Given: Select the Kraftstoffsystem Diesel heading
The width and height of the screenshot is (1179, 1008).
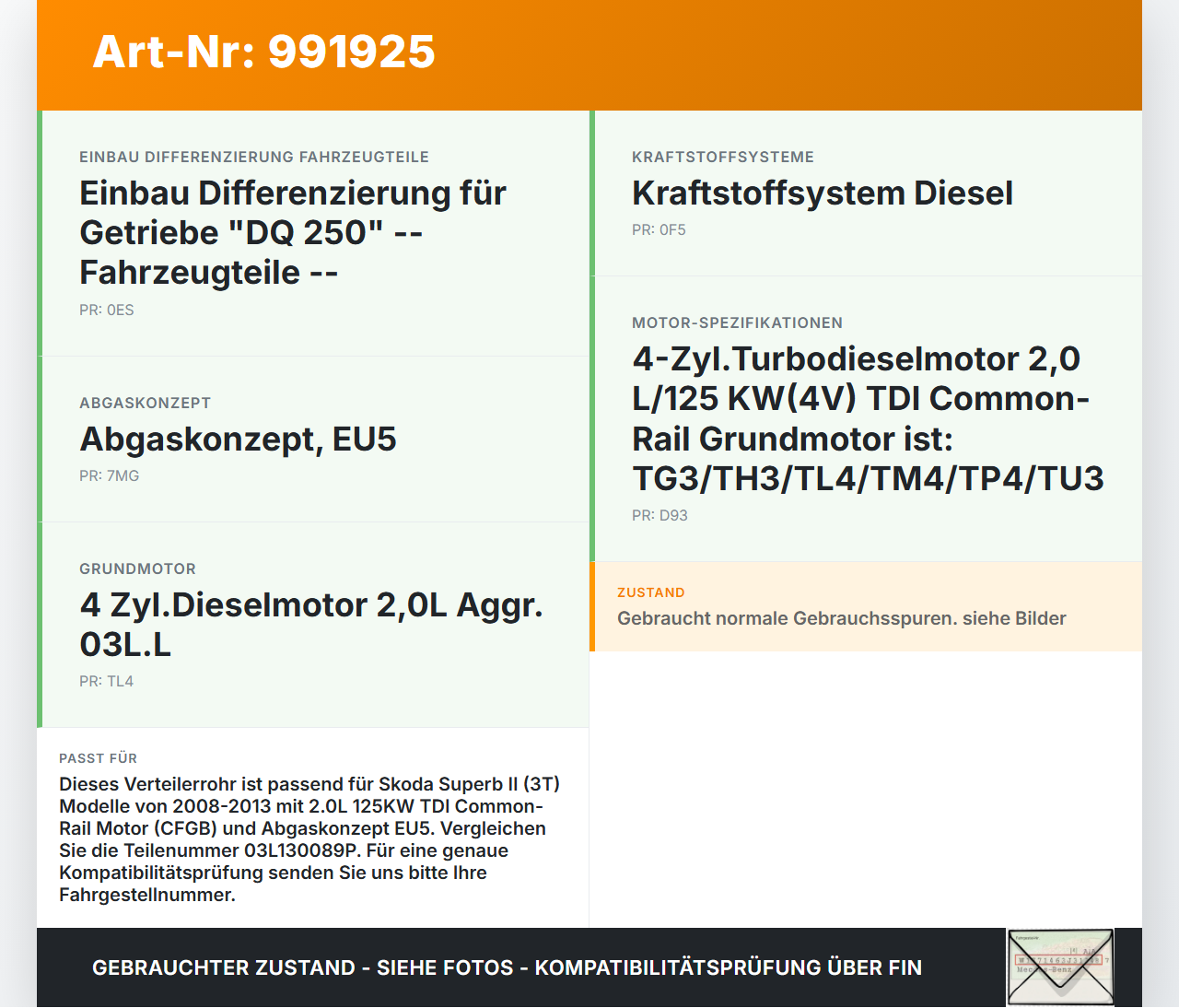Looking at the screenshot, I should coord(822,193).
